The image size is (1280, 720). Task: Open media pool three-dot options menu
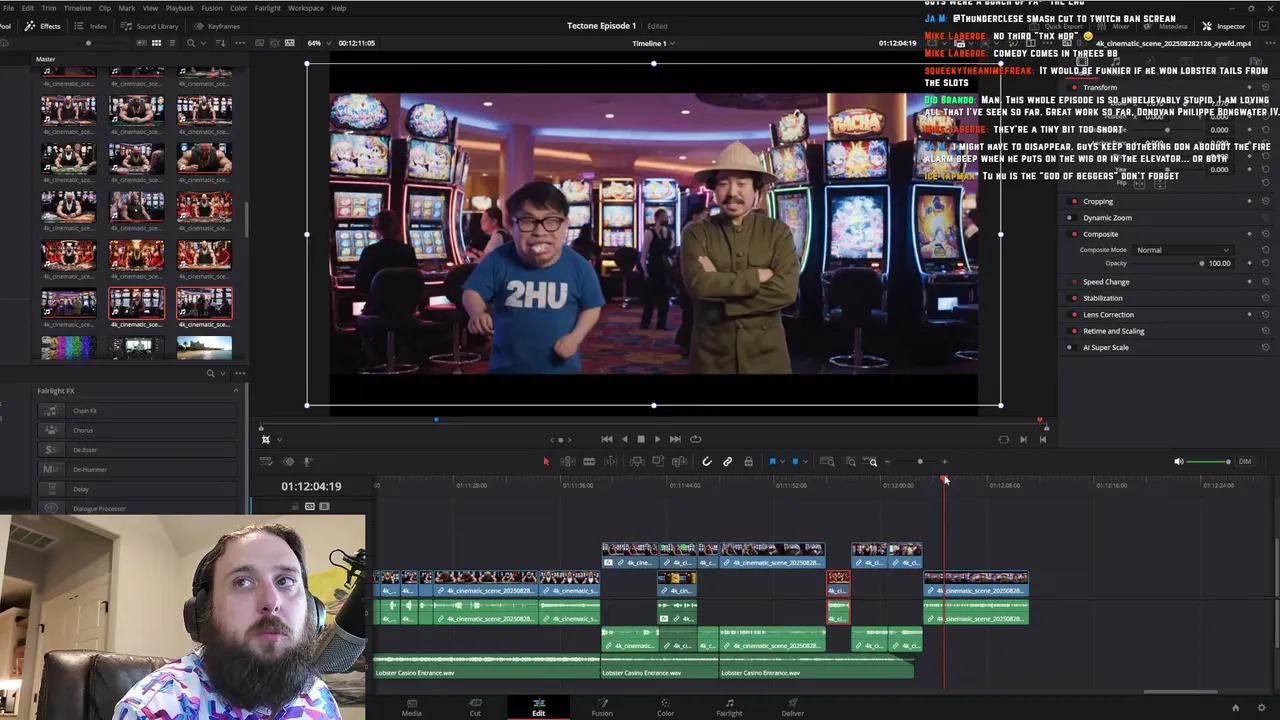click(240, 43)
